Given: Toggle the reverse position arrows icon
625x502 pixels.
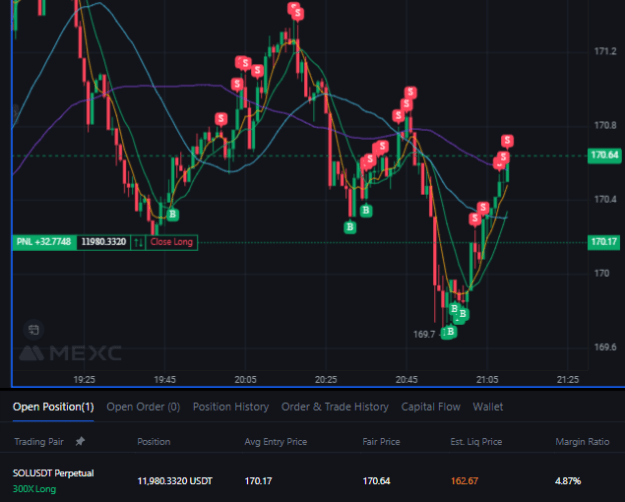Looking at the screenshot, I should click(138, 242).
